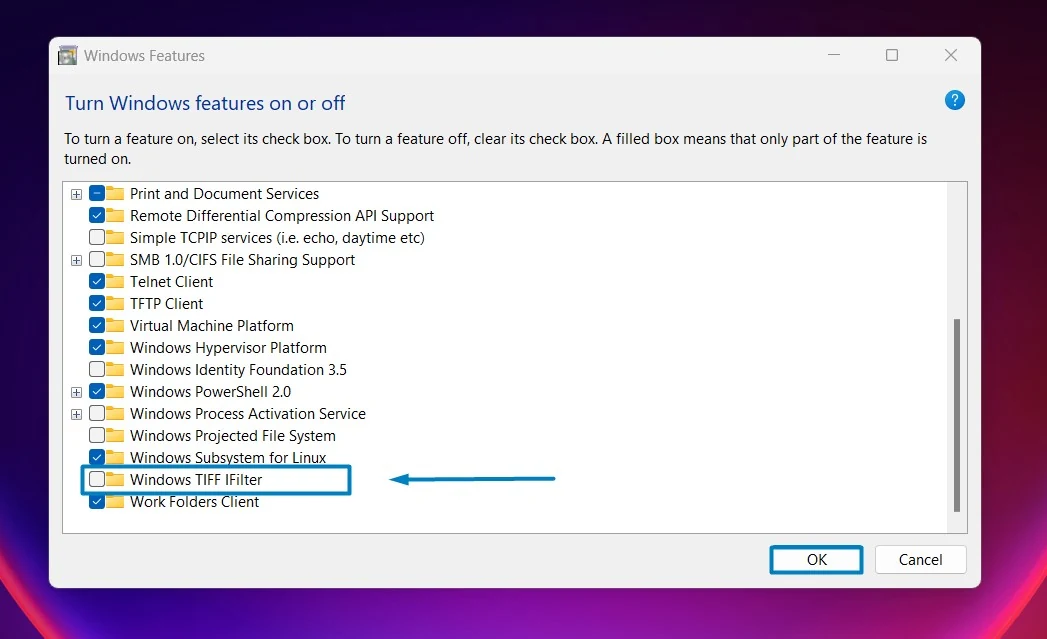Click the Remote Differential Compression folder icon
The height and width of the screenshot is (639, 1047).
click(x=115, y=215)
